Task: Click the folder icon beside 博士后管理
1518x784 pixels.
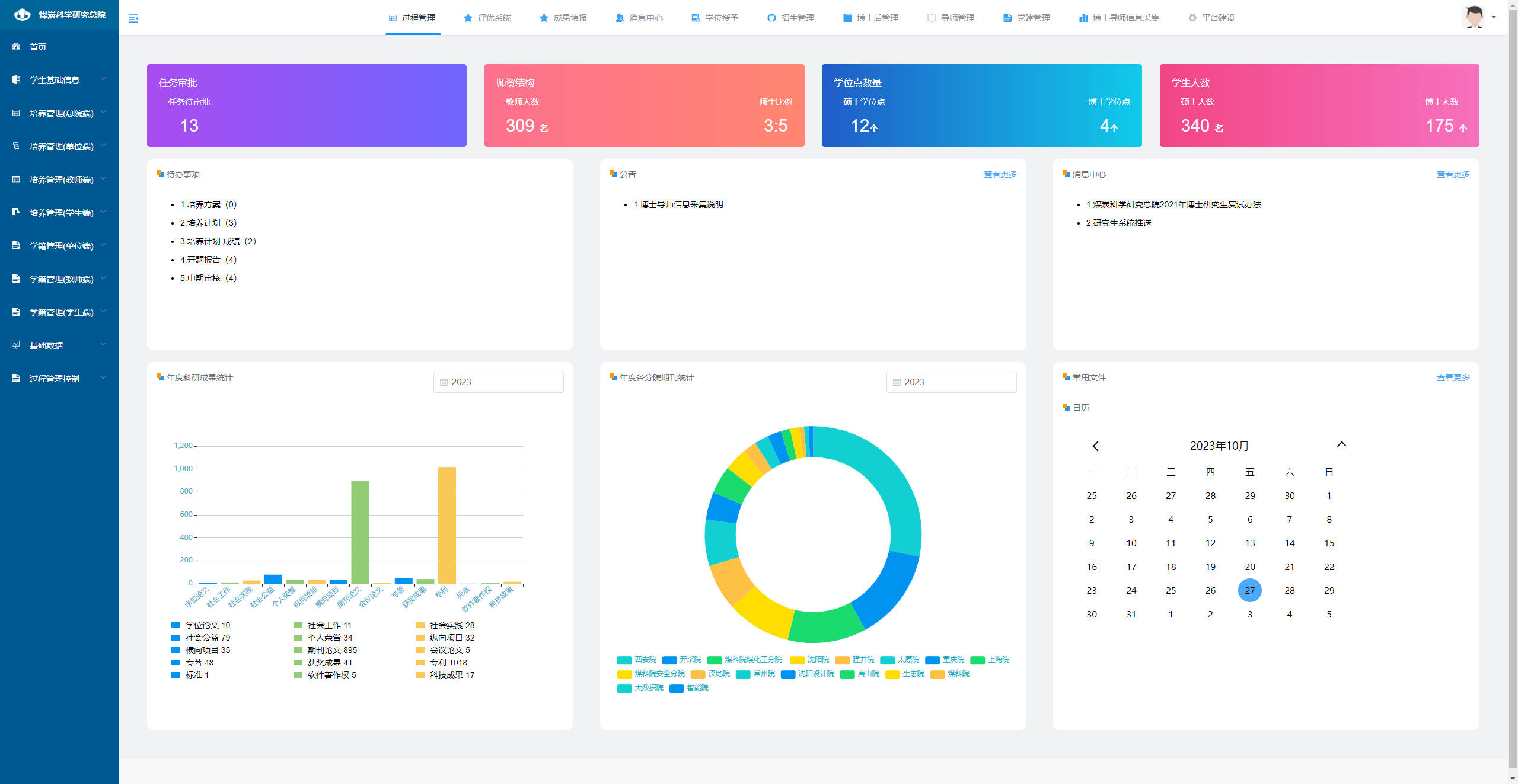Action: coord(847,18)
